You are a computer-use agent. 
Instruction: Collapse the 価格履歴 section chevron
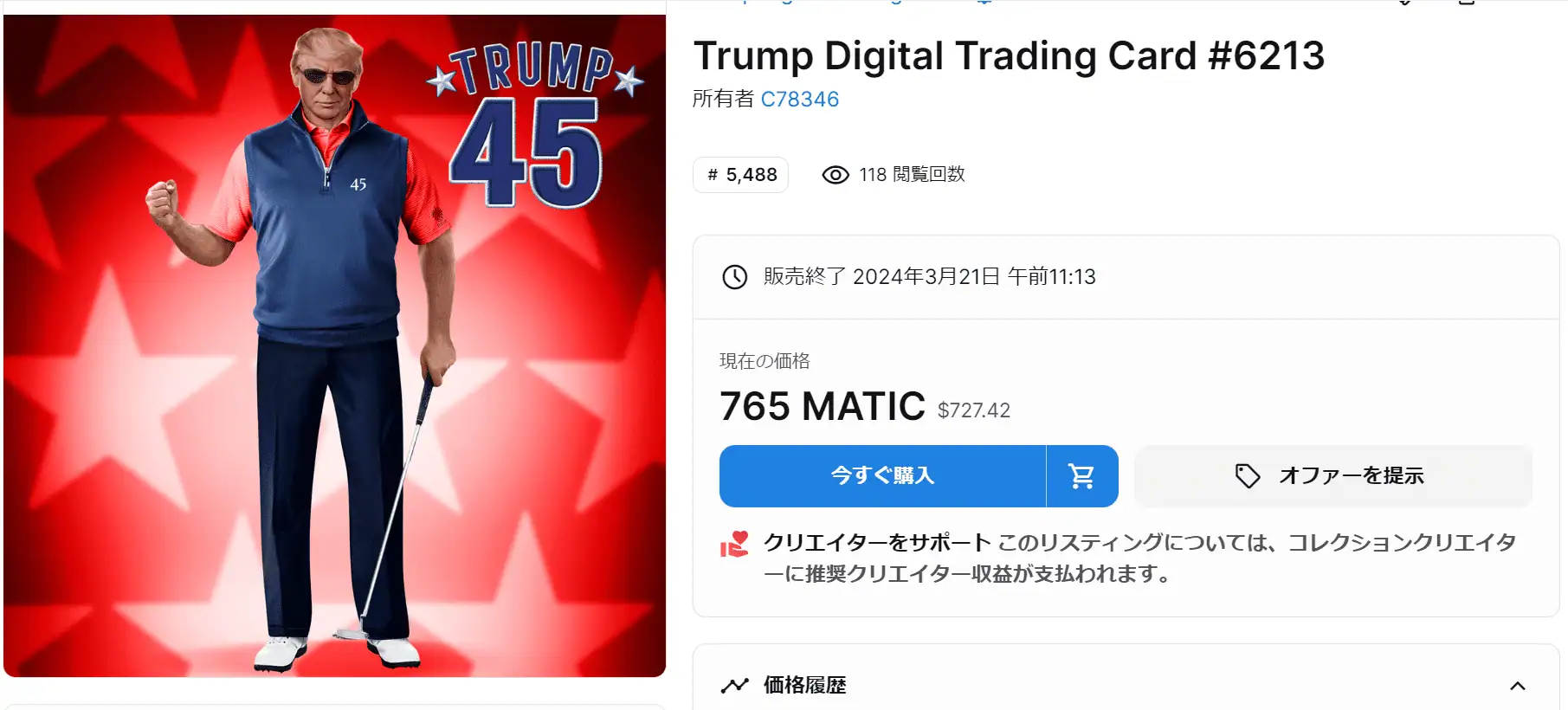(1518, 686)
